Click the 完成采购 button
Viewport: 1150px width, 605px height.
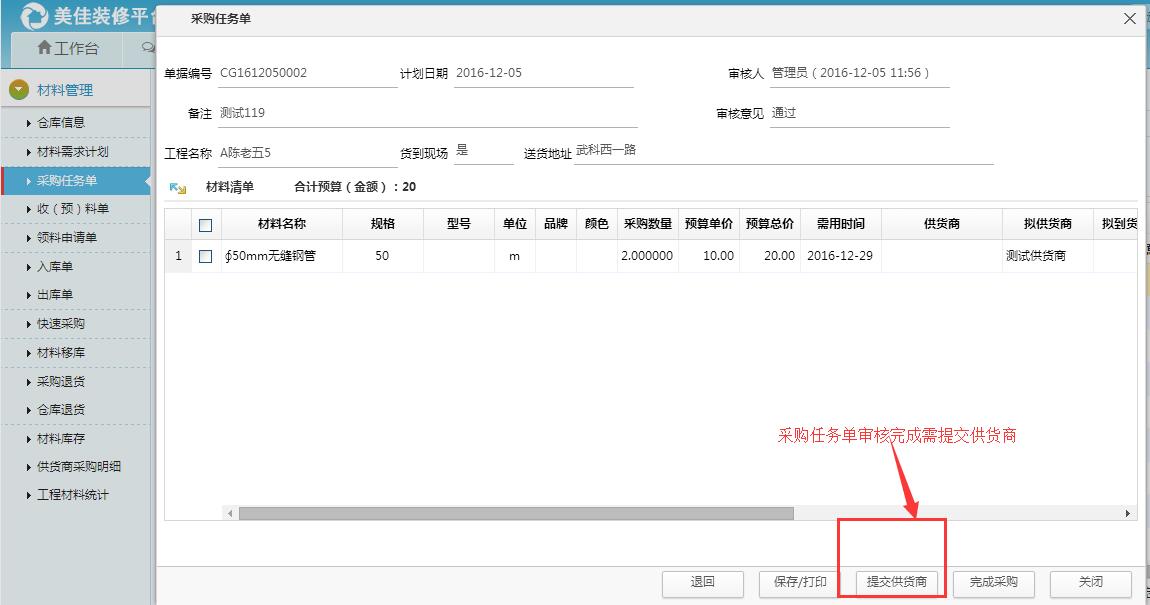click(992, 583)
